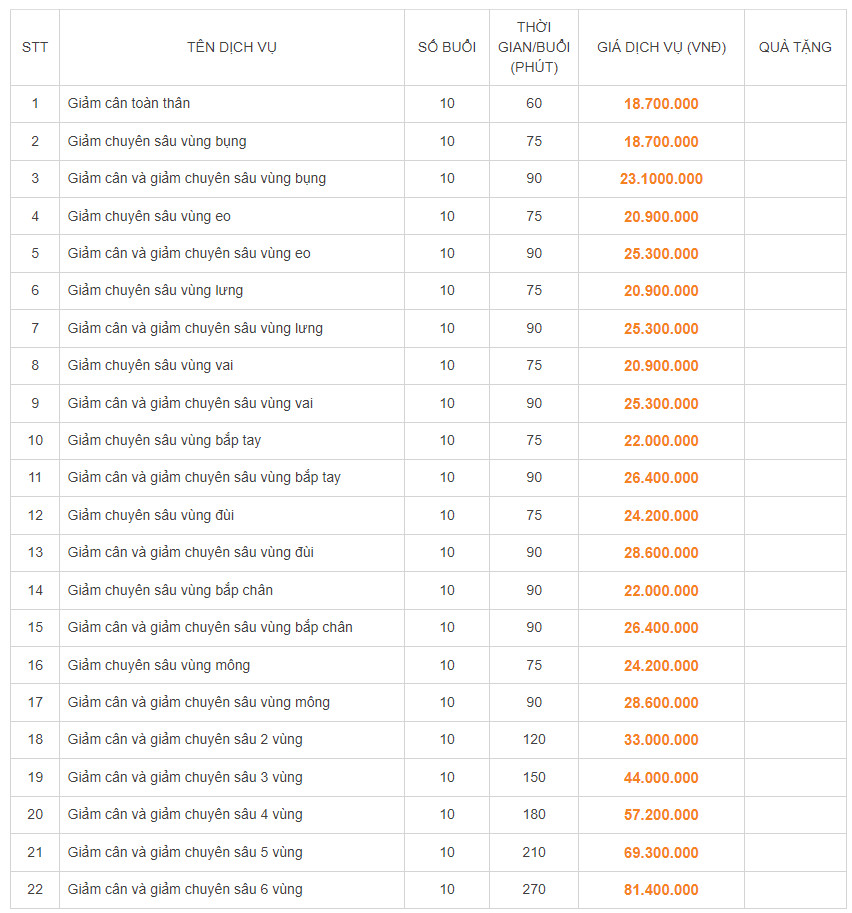
Task: Select the GIÁ DỊCH VỤ (VNĐ) header cell
Action: point(661,47)
